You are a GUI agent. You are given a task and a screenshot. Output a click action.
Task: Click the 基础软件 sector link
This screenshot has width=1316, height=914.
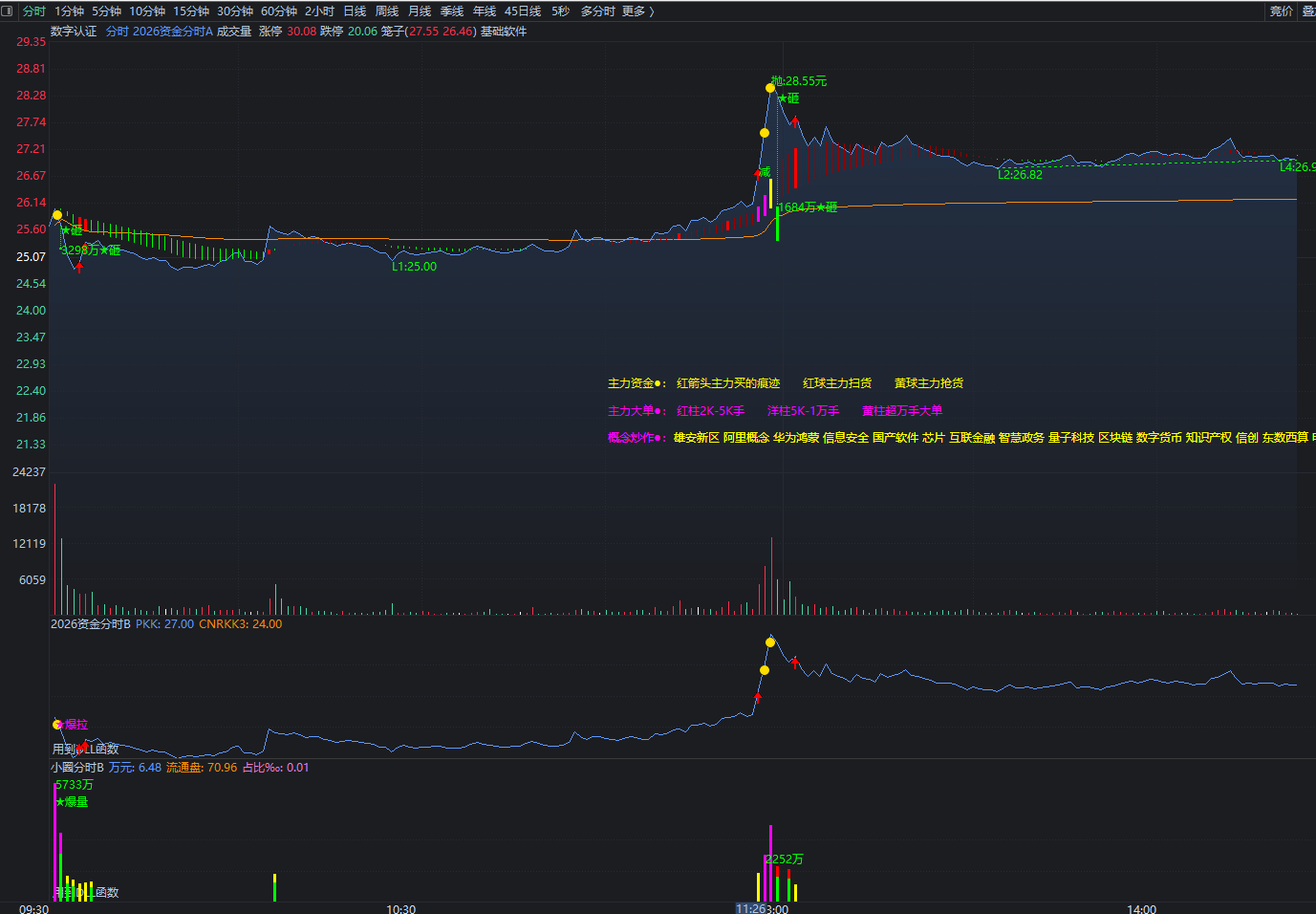pyautogui.click(x=504, y=32)
